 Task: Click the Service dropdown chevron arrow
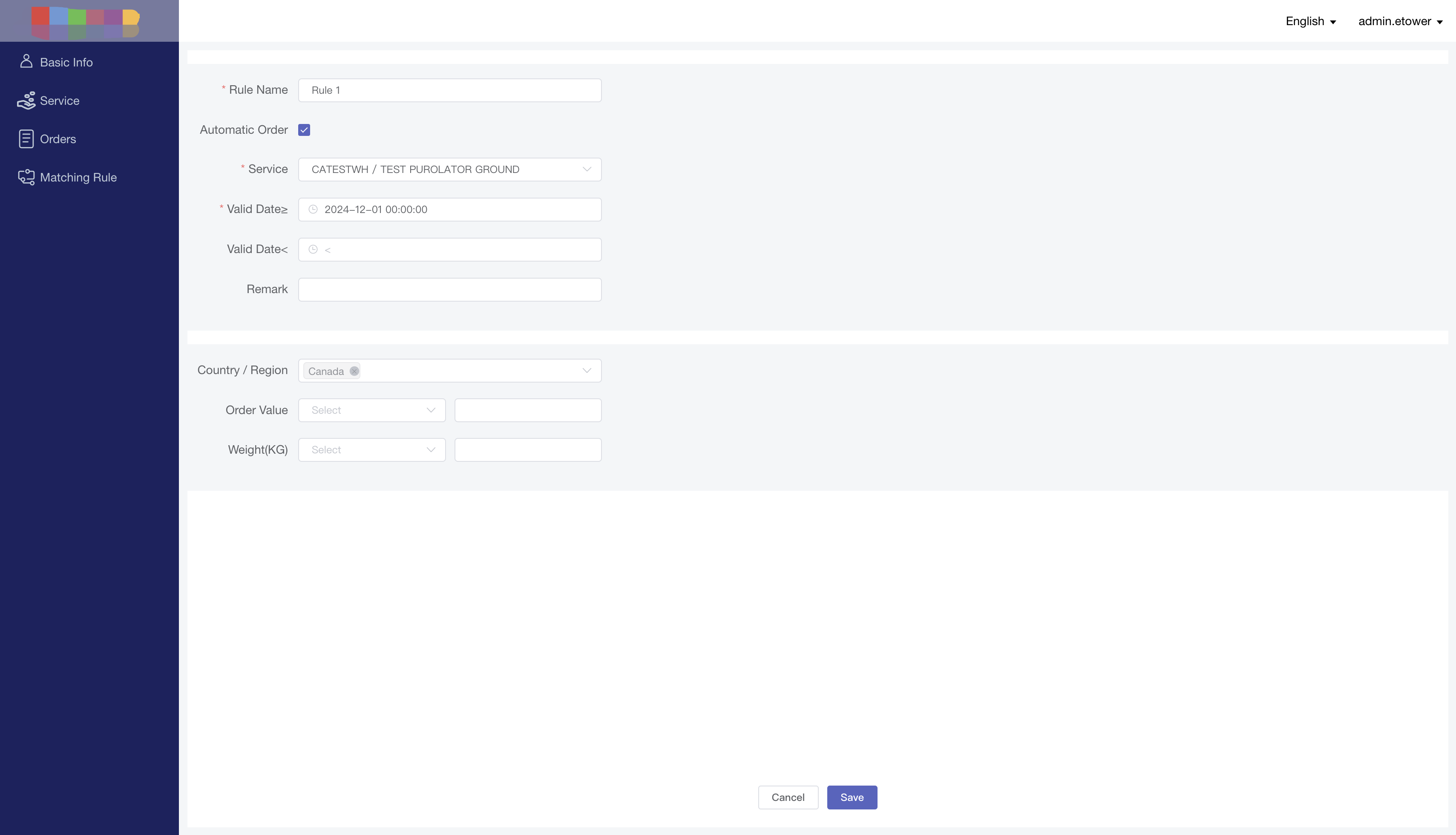[586, 169]
